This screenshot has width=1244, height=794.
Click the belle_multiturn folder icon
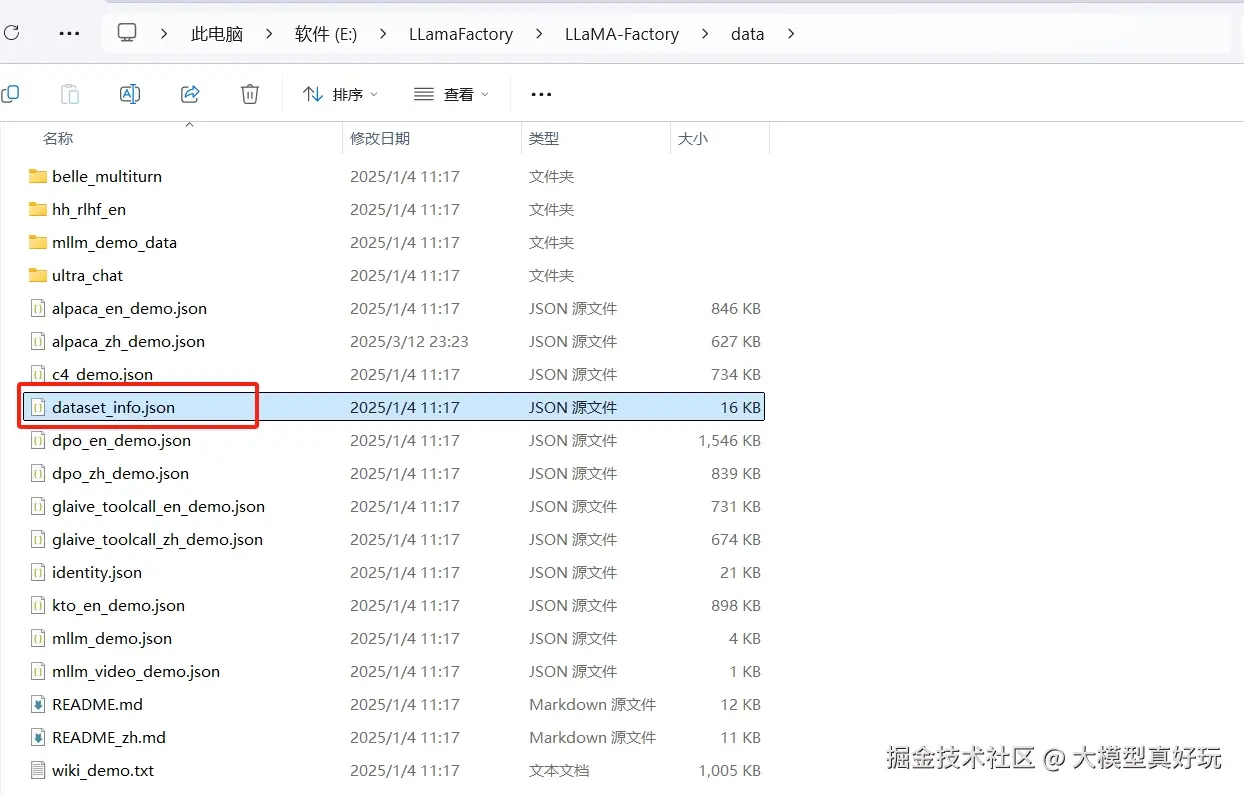38,176
